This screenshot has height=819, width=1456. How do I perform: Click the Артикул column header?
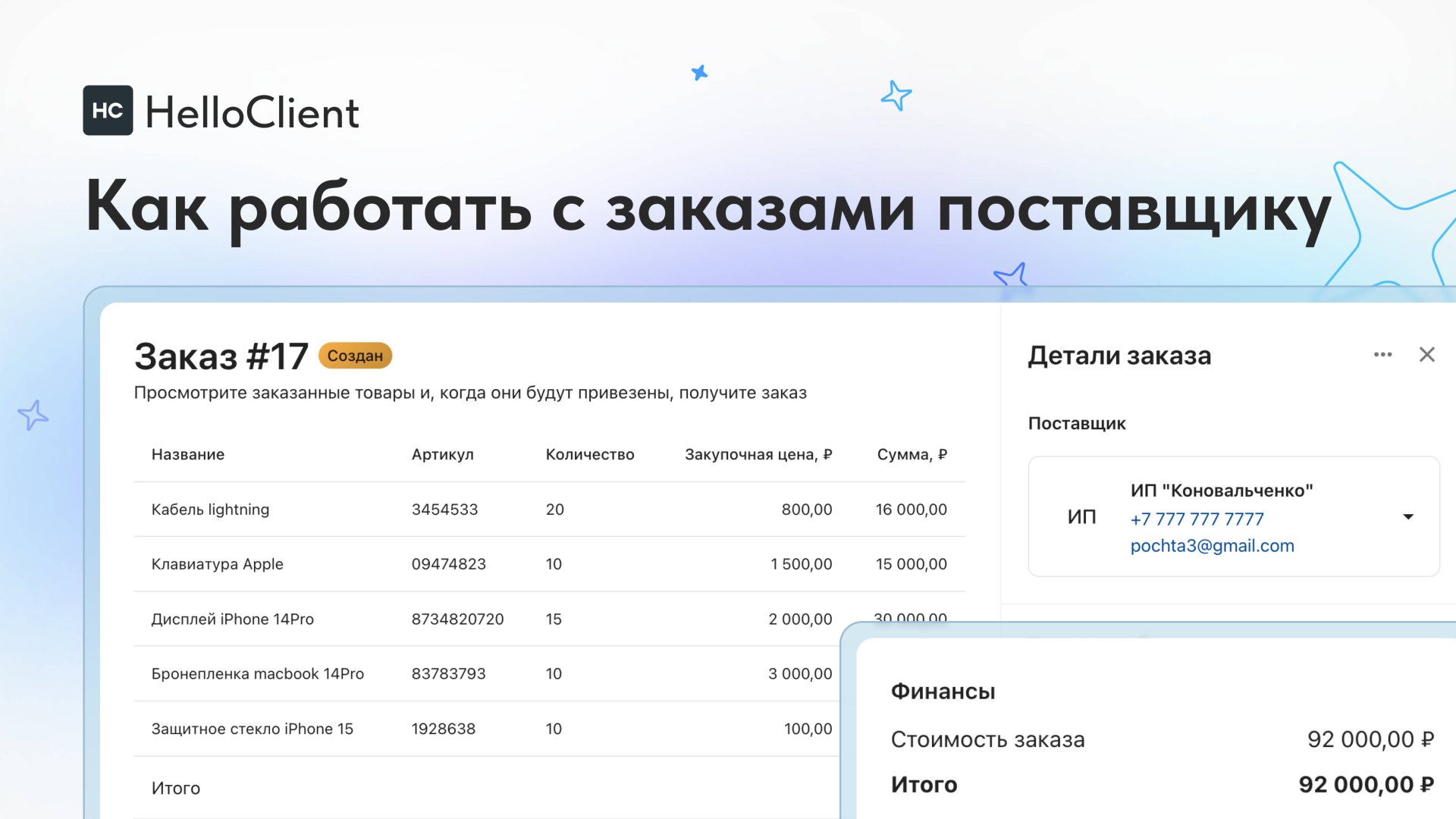(442, 454)
